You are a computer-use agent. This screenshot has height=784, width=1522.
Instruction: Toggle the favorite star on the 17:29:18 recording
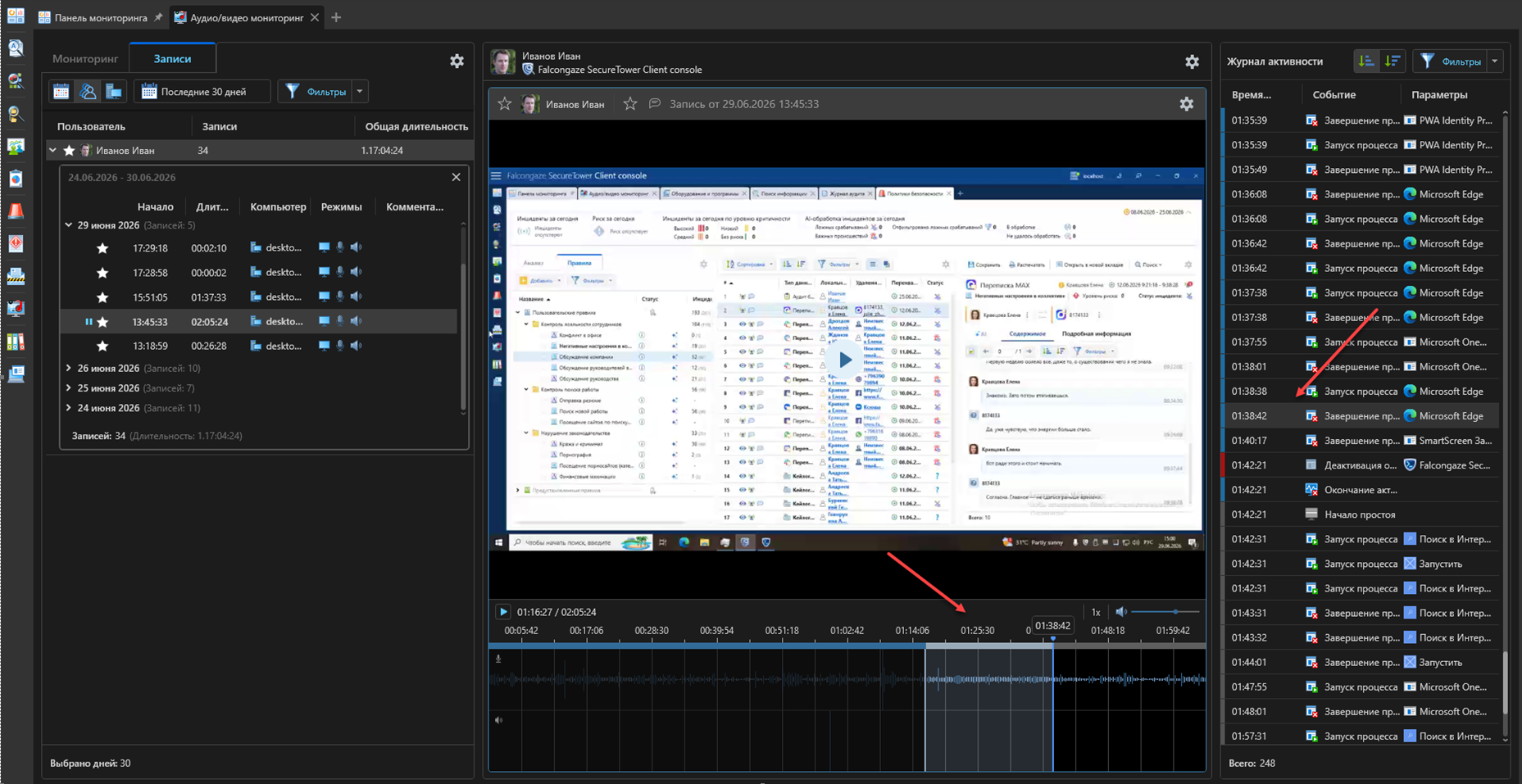coord(102,248)
